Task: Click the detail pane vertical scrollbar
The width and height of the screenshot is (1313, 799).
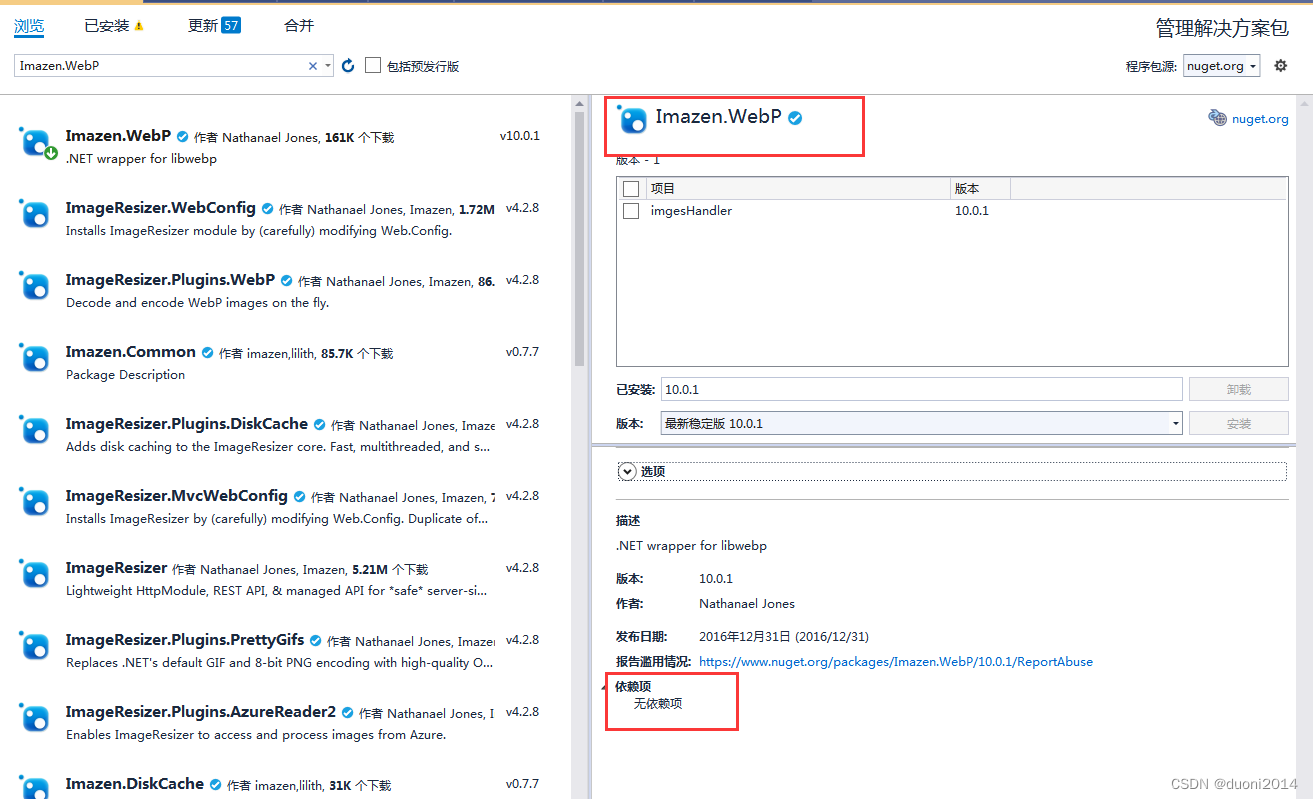Action: click(1304, 447)
